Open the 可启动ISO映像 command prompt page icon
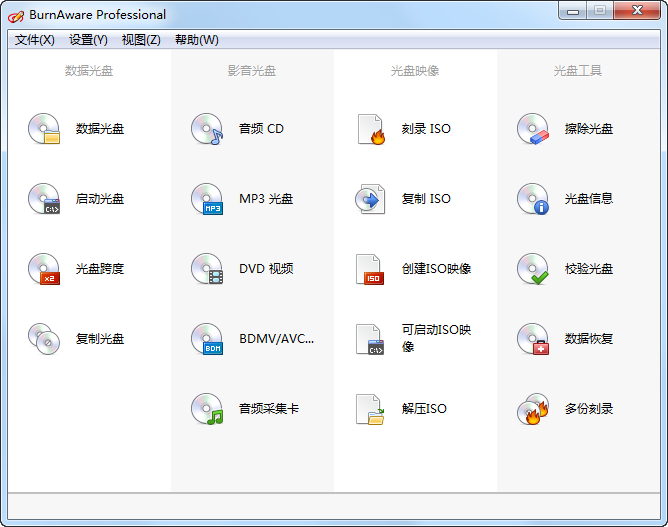Image resolution: width=668 pixels, height=527 pixels. click(370, 339)
